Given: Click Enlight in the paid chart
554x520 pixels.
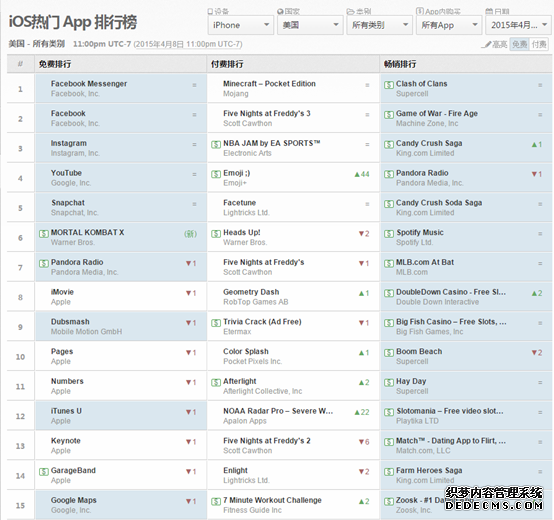Looking at the screenshot, I should (x=235, y=470).
